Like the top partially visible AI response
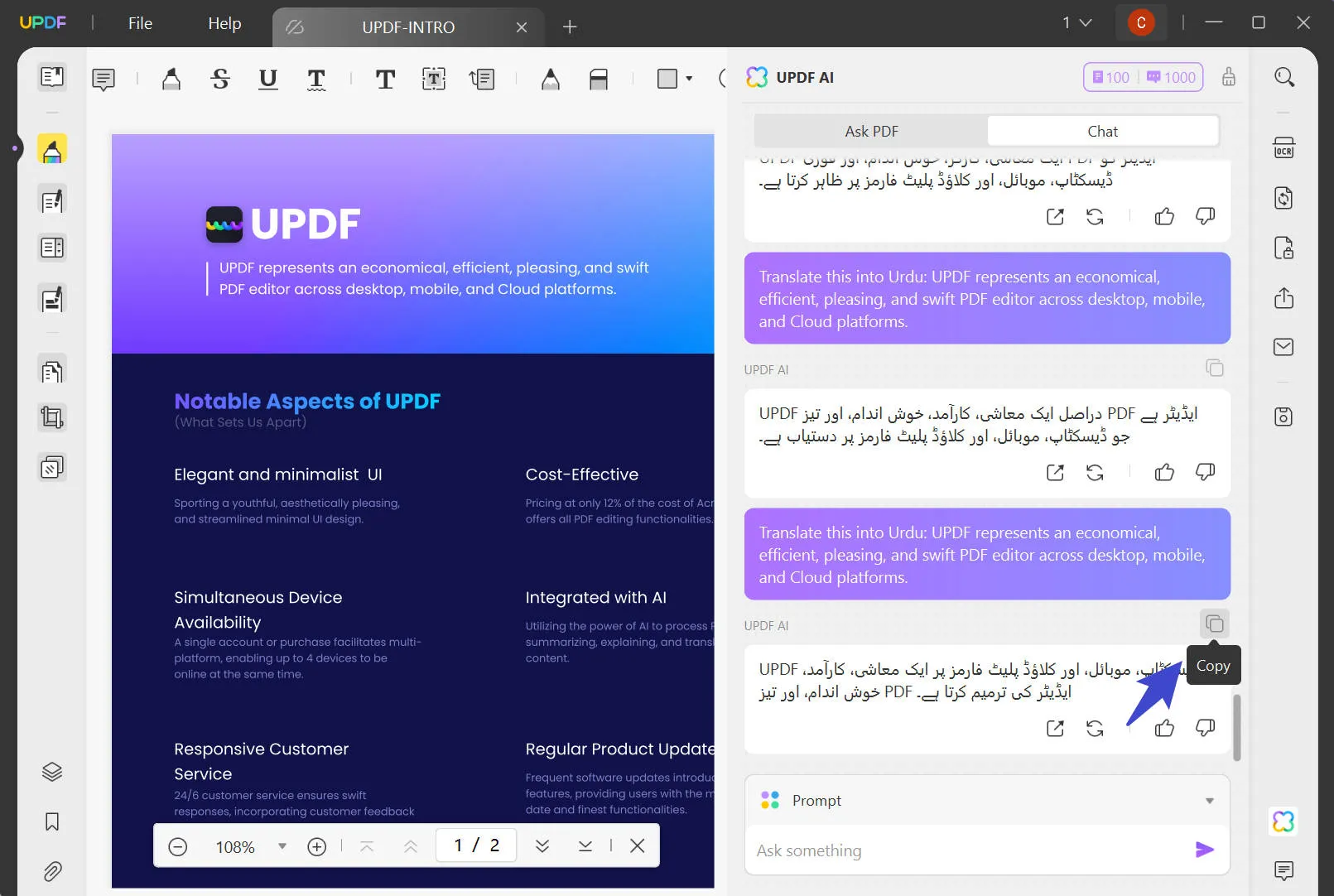Viewport: 1334px width, 896px height. [x=1164, y=216]
